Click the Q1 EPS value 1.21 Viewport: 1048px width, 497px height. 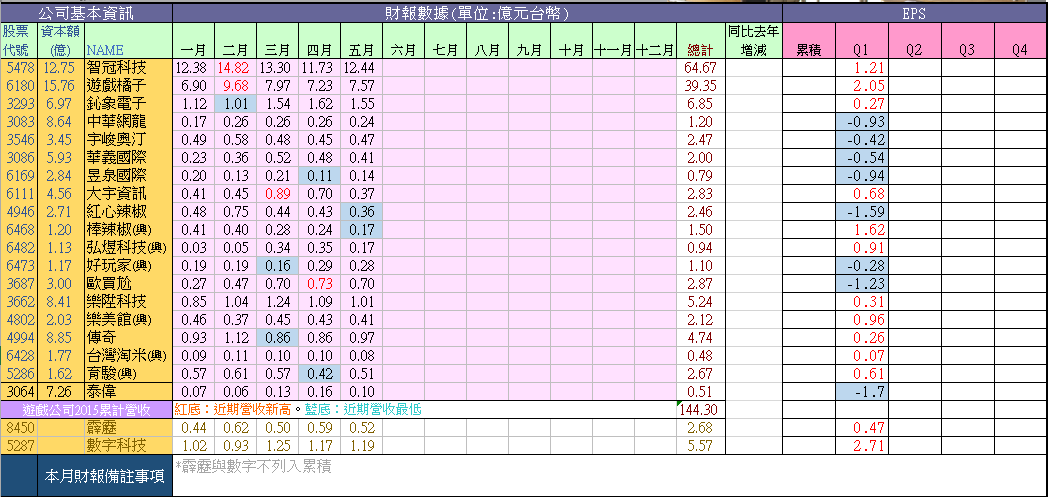[x=862, y=67]
